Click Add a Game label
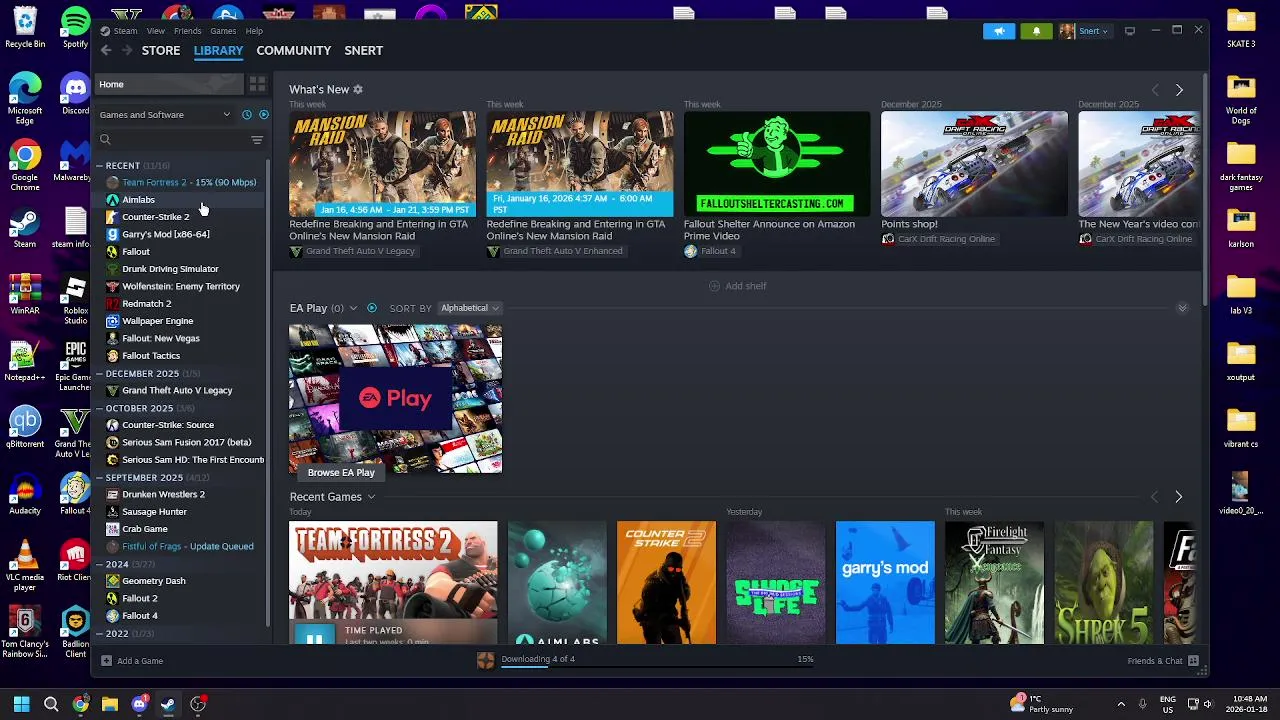 [140, 661]
